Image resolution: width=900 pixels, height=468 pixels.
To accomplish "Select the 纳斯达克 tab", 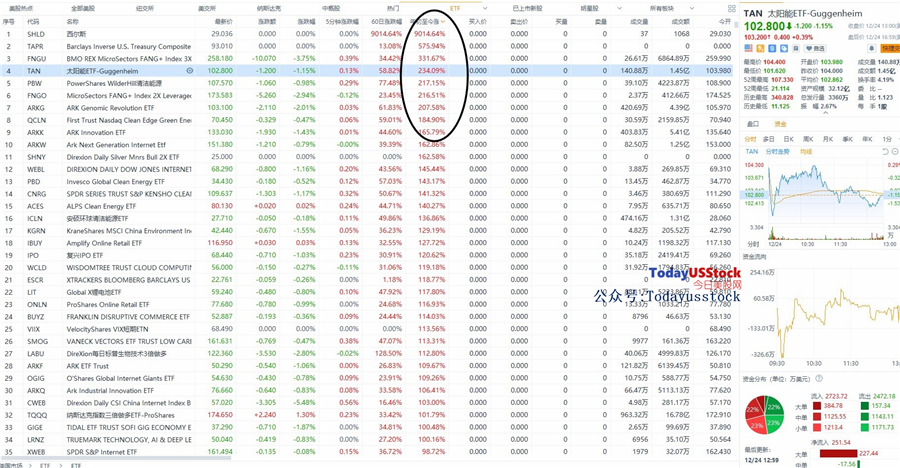I will coord(269,9).
